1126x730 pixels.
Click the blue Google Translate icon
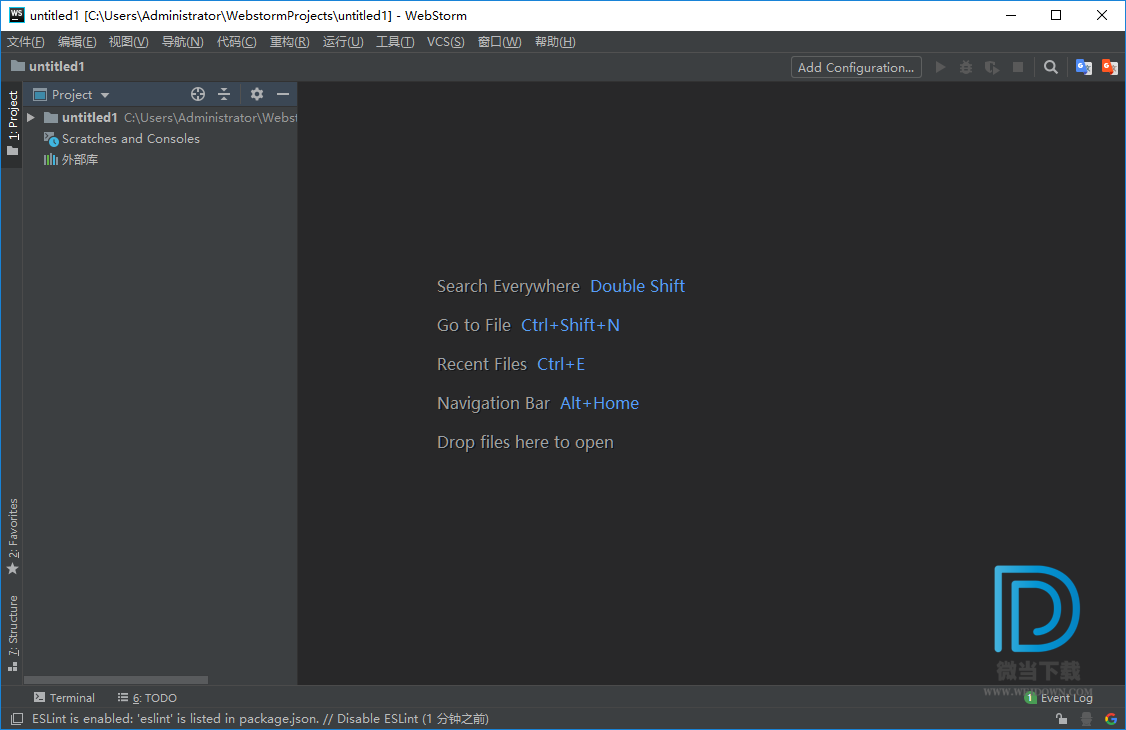(x=1084, y=67)
